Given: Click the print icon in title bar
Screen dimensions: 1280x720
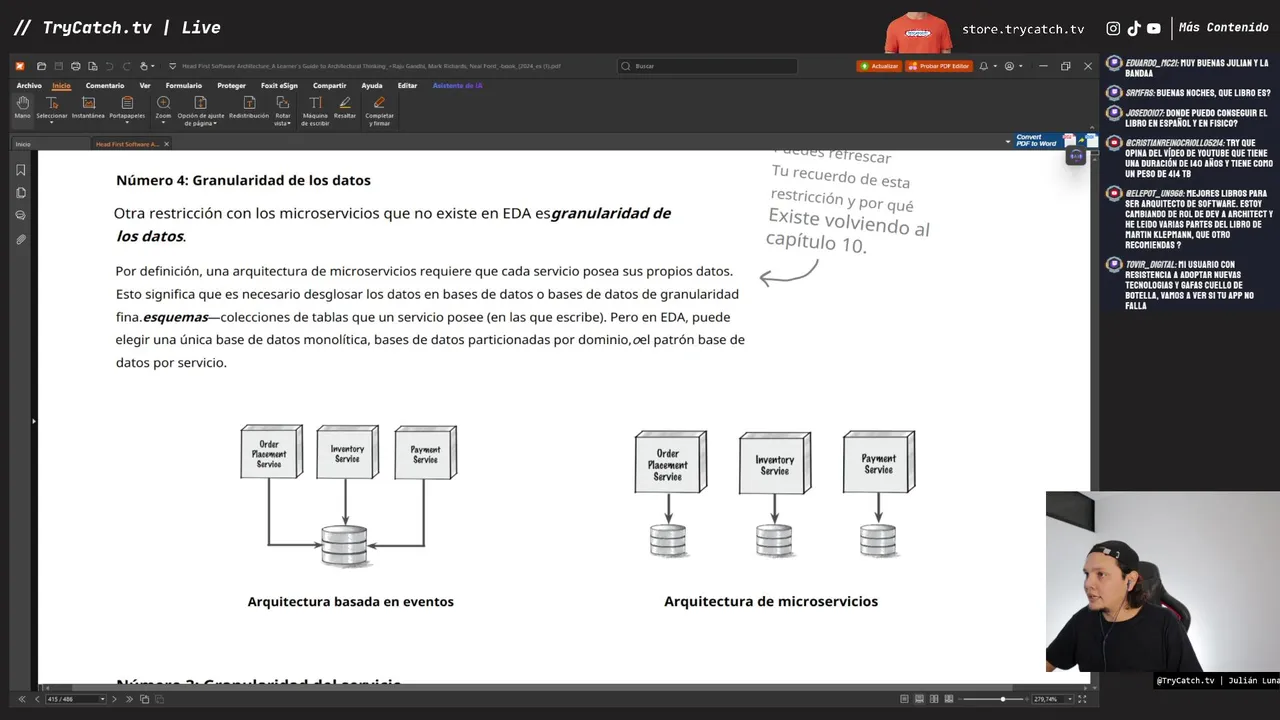Looking at the screenshot, I should point(76,66).
